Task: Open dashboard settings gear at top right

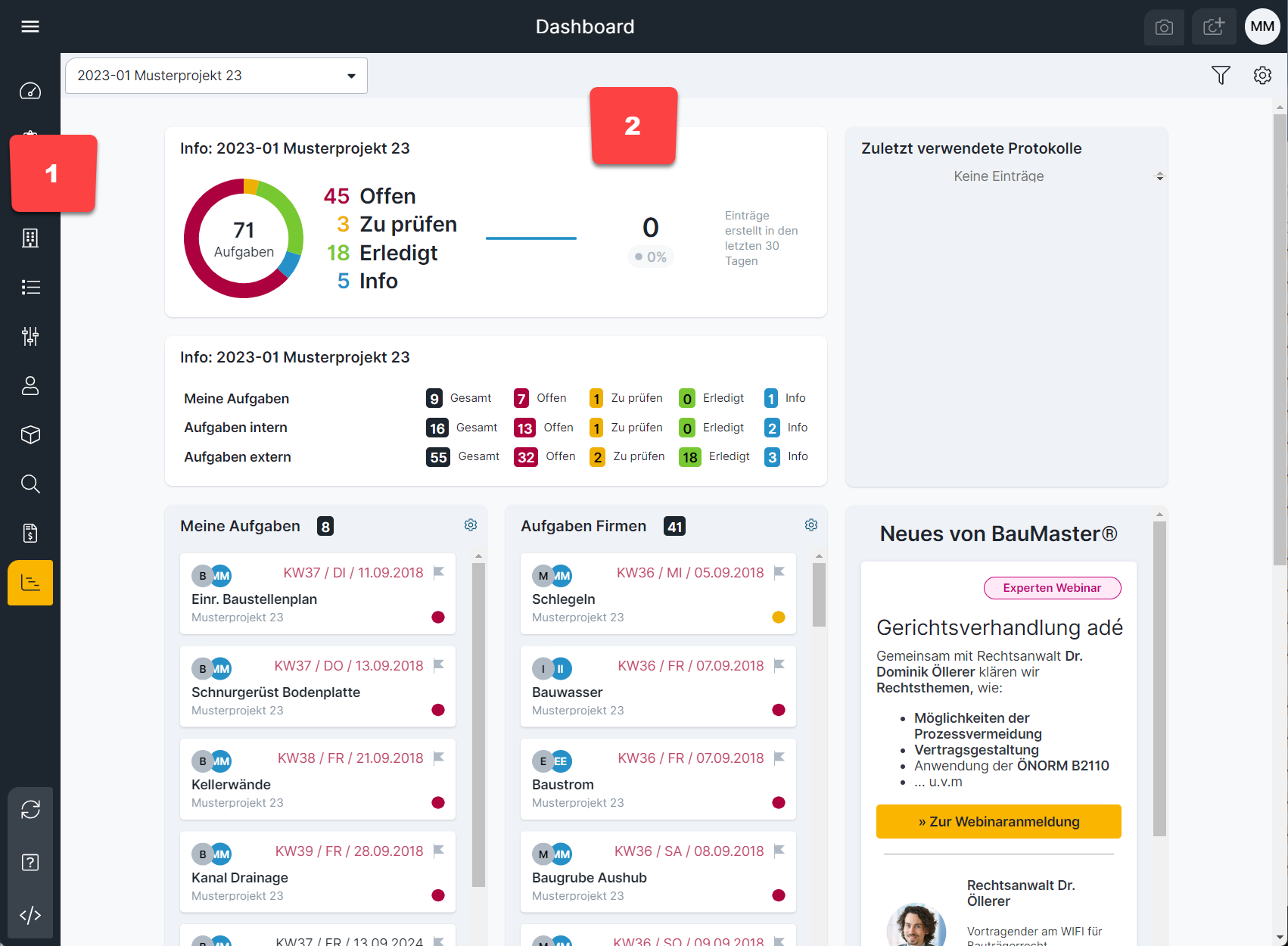Action: click(x=1262, y=75)
